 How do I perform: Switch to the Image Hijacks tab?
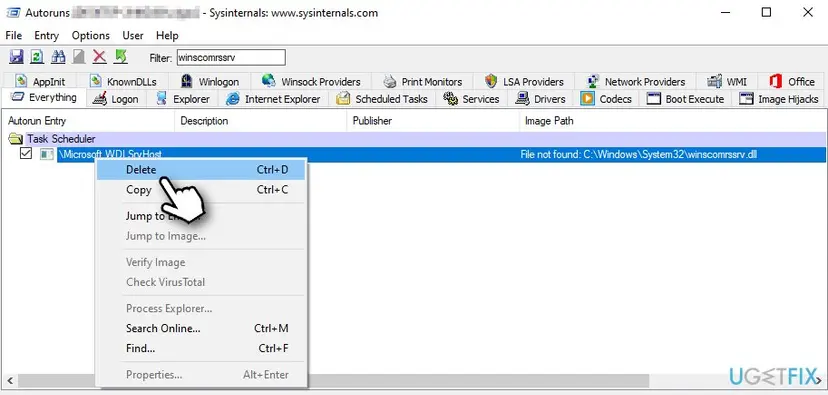pyautogui.click(x=779, y=99)
